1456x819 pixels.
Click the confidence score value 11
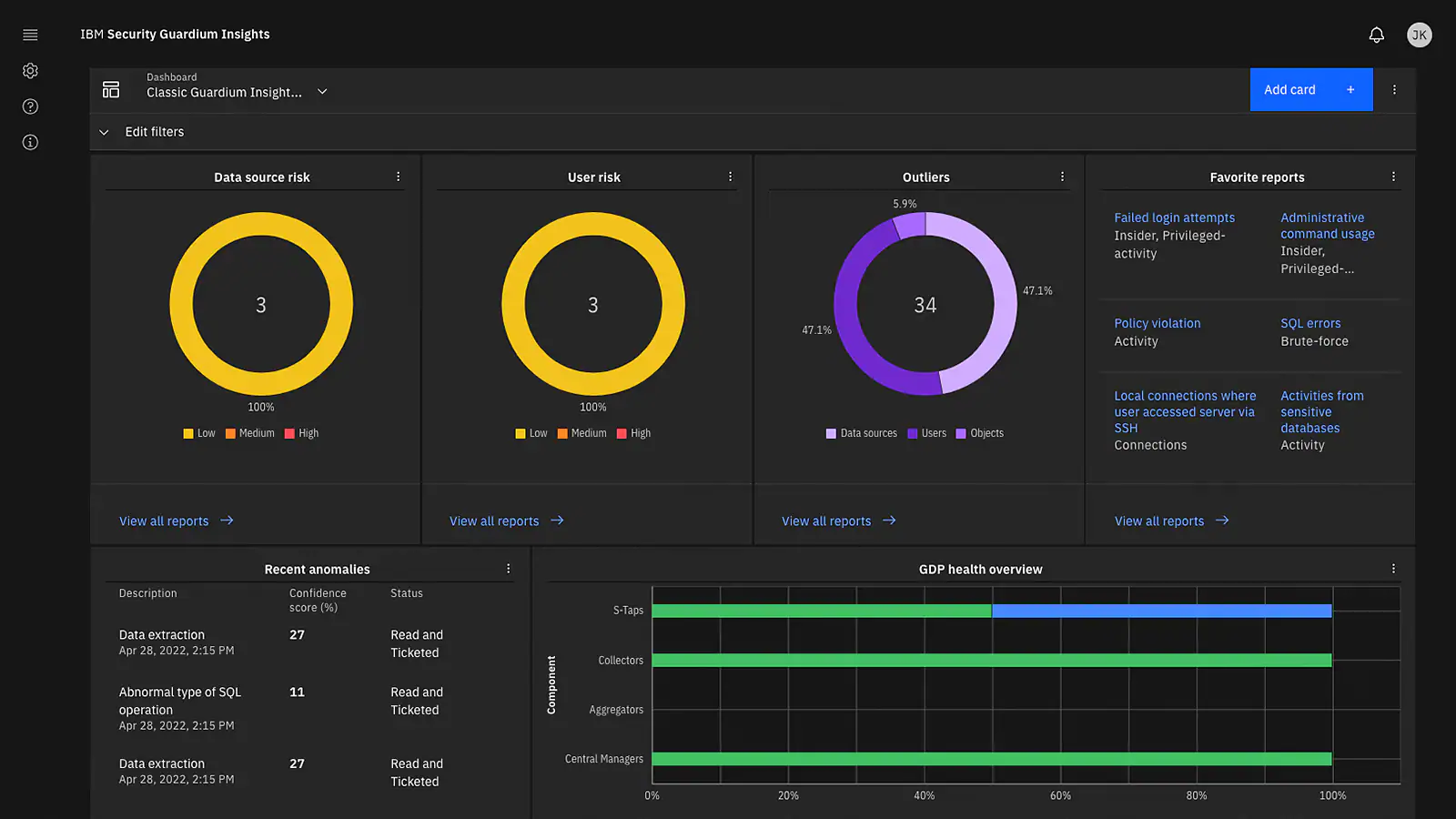tap(297, 693)
